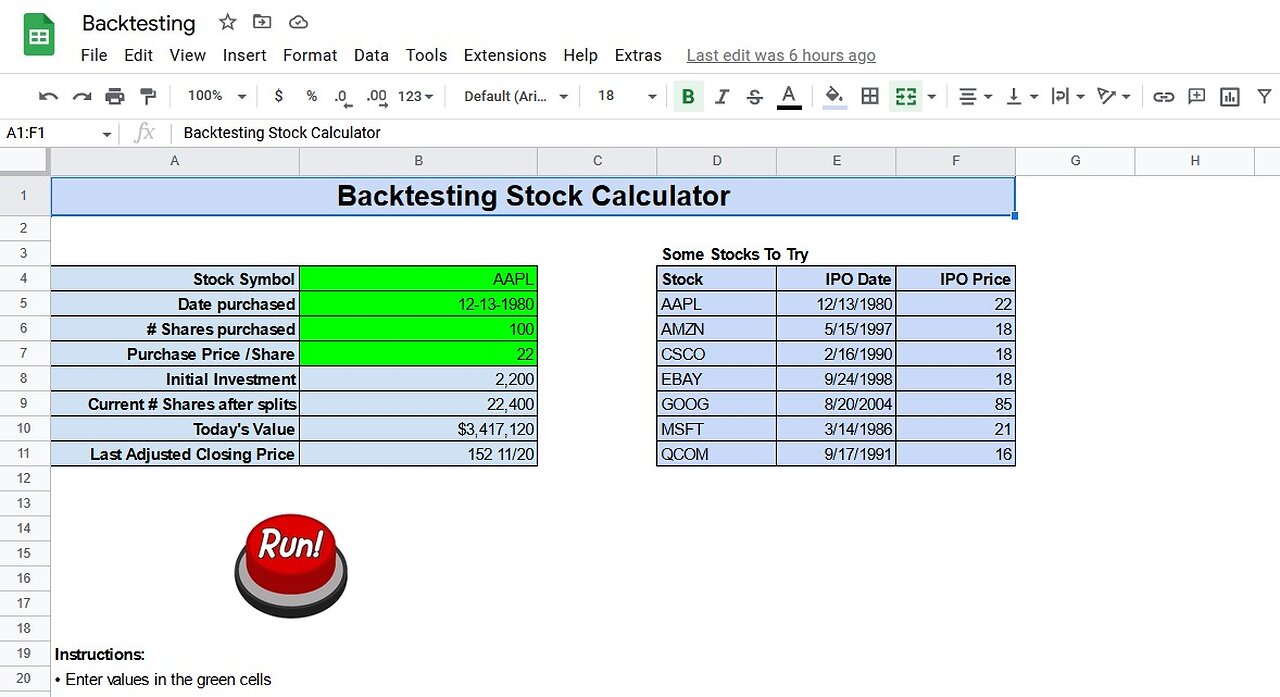Click the Insert chart icon
Image resolution: width=1280 pixels, height=697 pixels.
[1230, 96]
